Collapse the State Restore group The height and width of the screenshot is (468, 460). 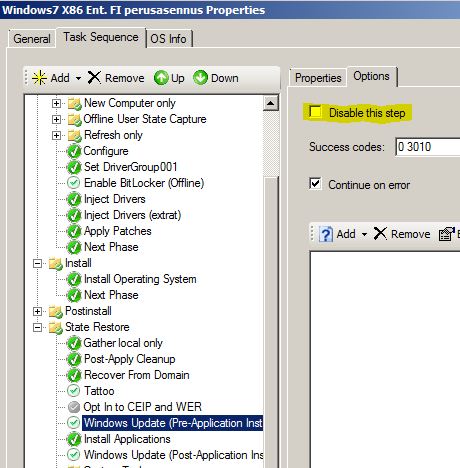point(38,328)
